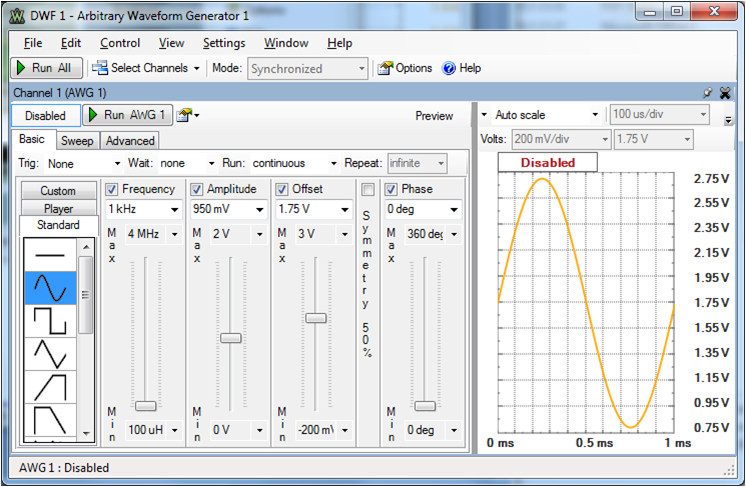Click the Custom waveform button
The image size is (746, 487).
[58, 191]
